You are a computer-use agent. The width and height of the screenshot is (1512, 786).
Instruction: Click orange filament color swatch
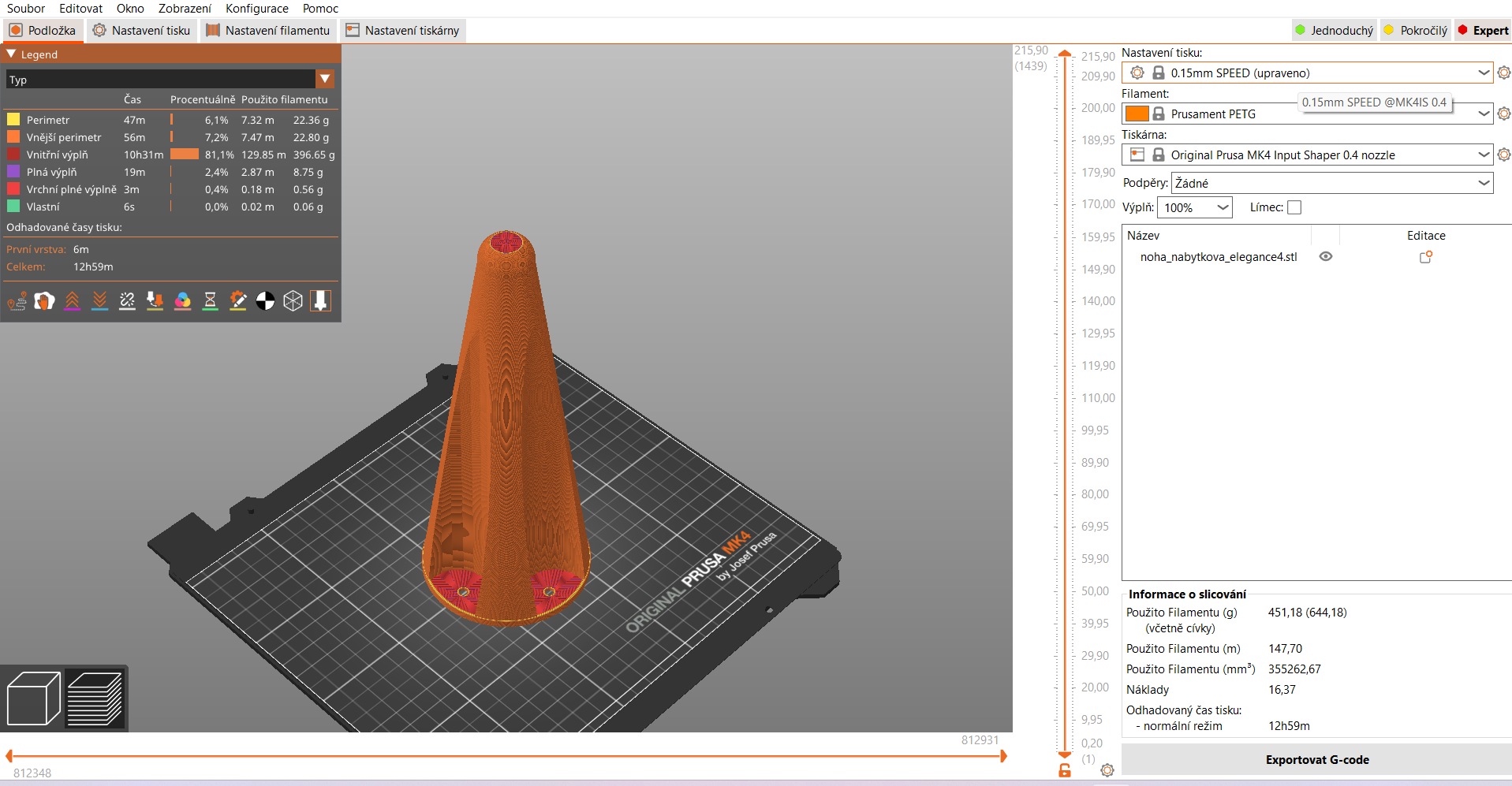[1137, 114]
